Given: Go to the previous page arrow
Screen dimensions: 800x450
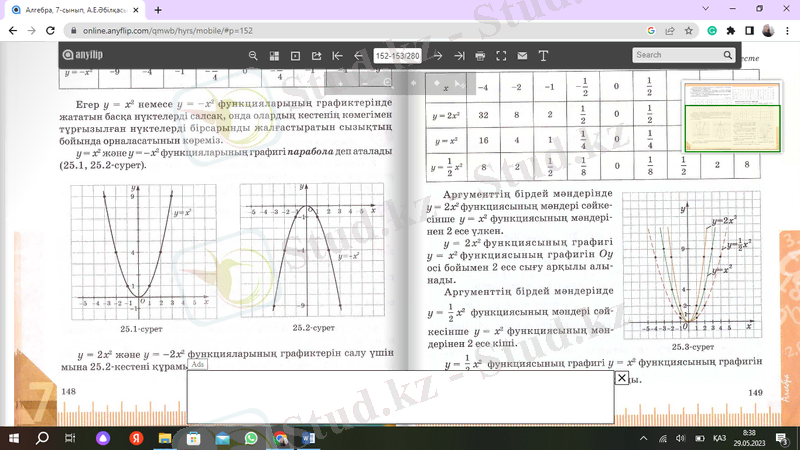Looking at the screenshot, I should (x=359, y=55).
